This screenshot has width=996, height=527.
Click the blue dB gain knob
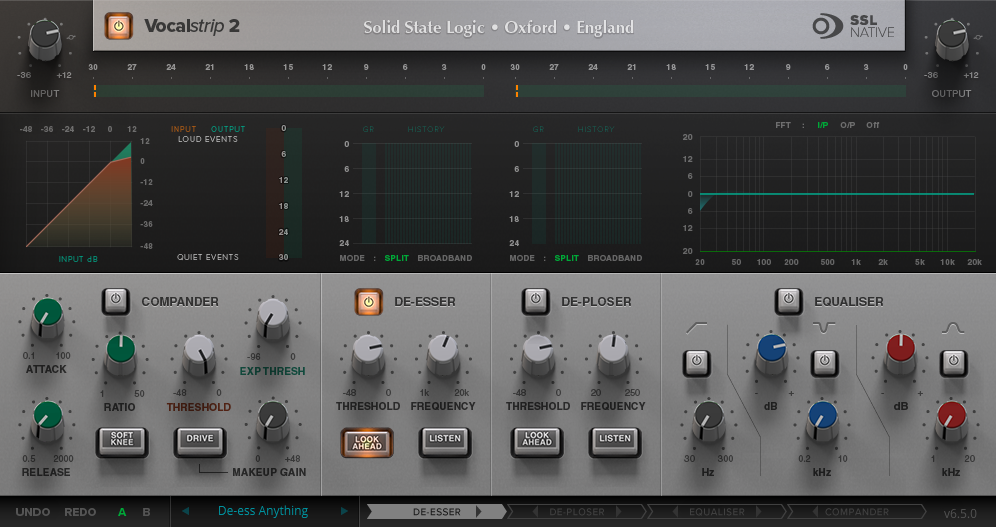click(x=772, y=354)
